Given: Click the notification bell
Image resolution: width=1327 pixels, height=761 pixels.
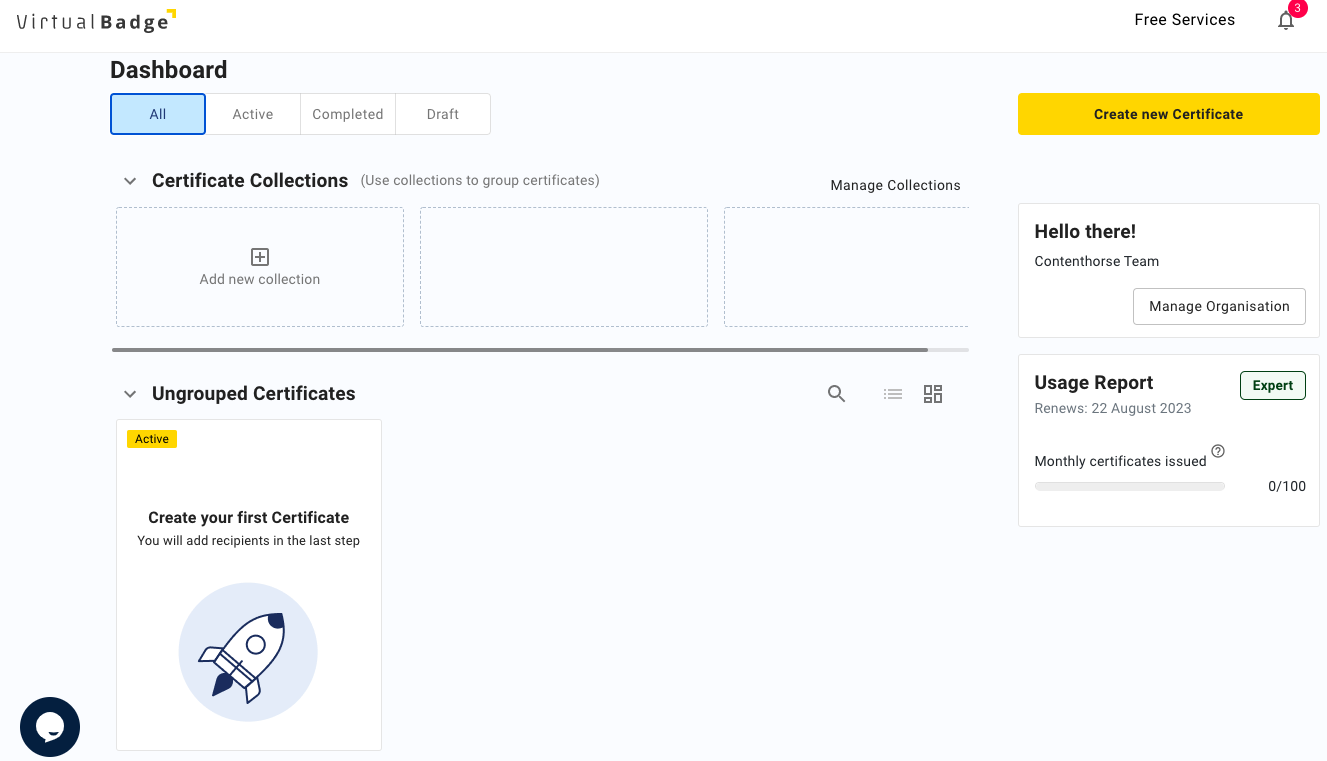Looking at the screenshot, I should 1286,20.
